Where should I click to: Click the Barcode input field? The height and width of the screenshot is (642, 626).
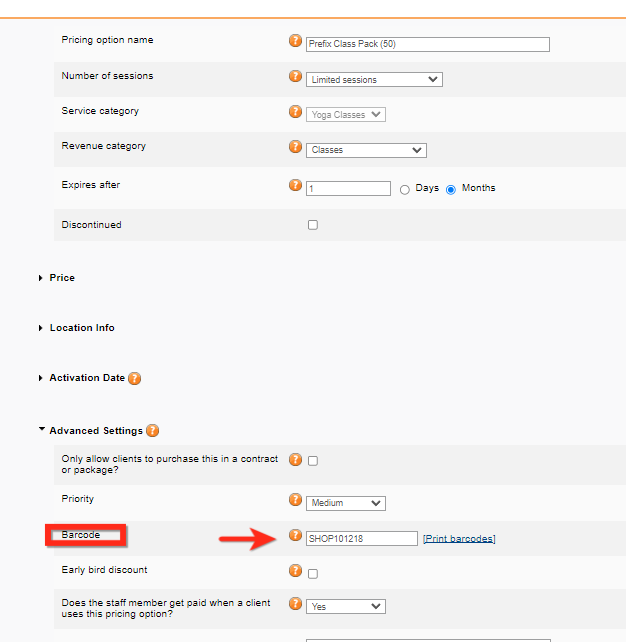(361, 539)
